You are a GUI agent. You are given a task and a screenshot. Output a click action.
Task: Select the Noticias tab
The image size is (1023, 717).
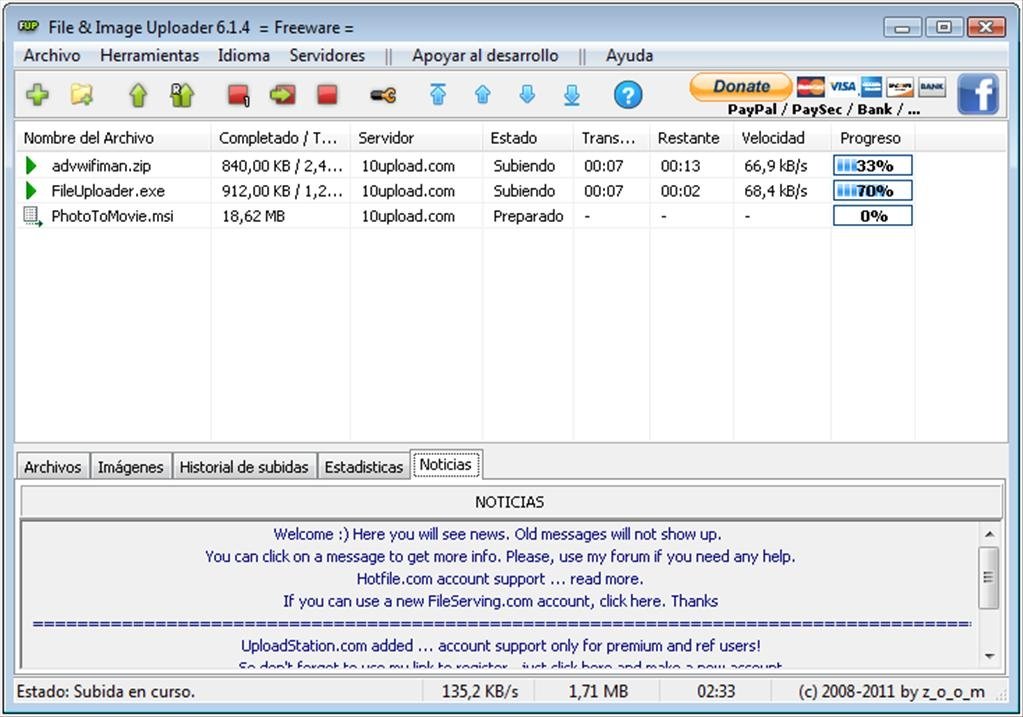(446, 465)
